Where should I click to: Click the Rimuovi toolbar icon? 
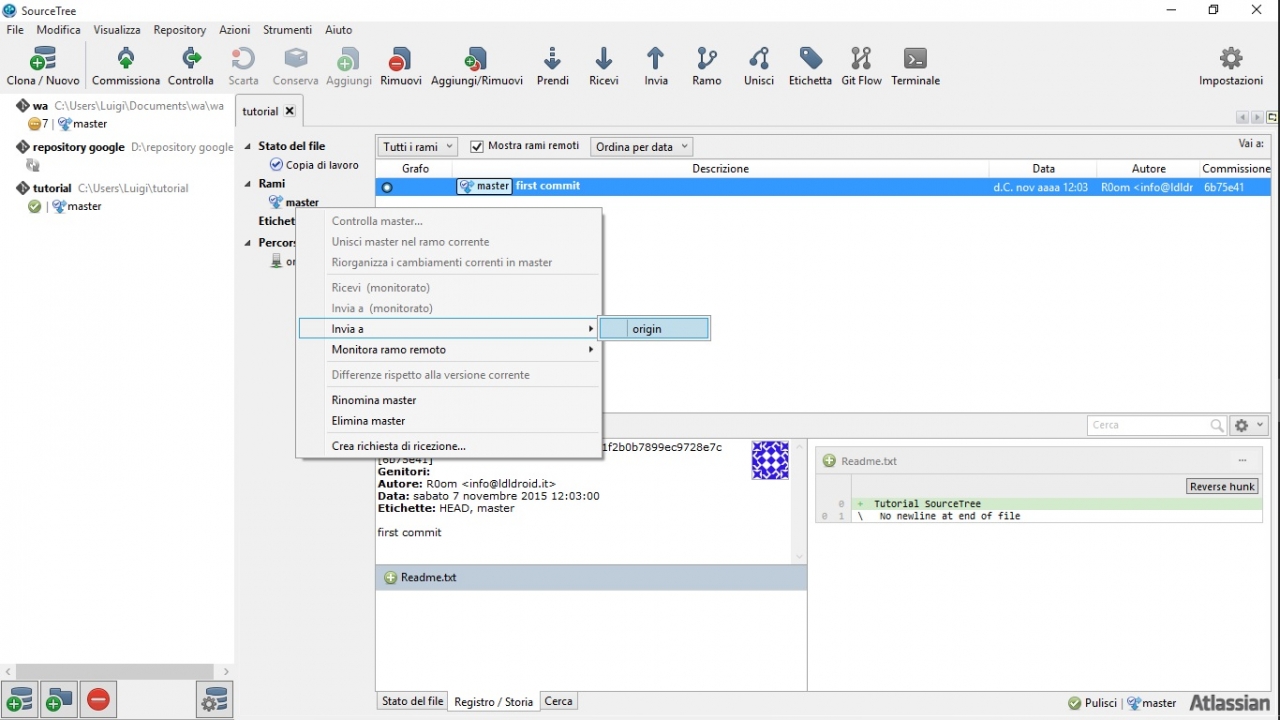pyautogui.click(x=400, y=59)
